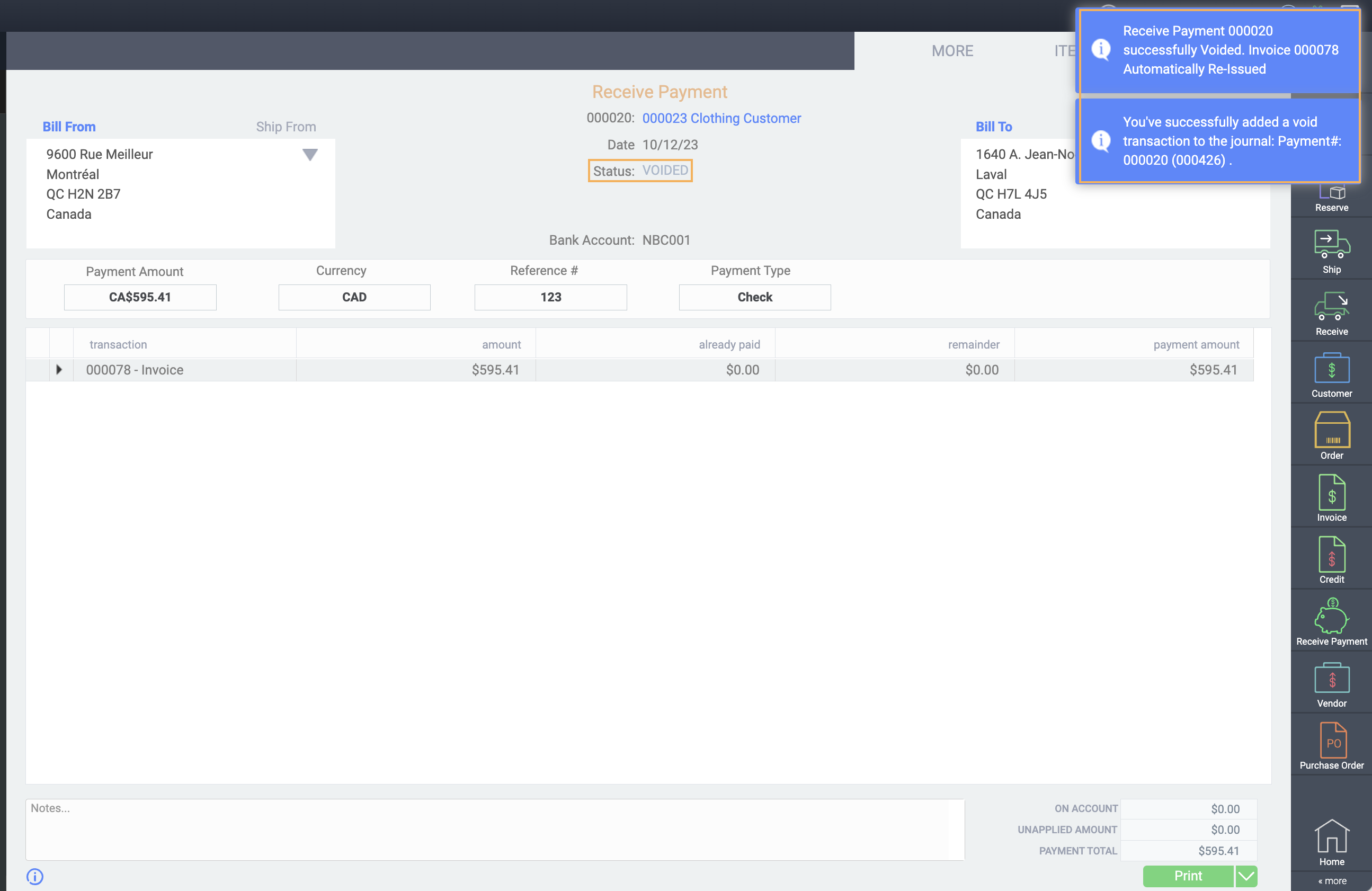Expand the Bill From address dropdown
Image resolution: width=1372 pixels, height=891 pixels.
pos(310,155)
